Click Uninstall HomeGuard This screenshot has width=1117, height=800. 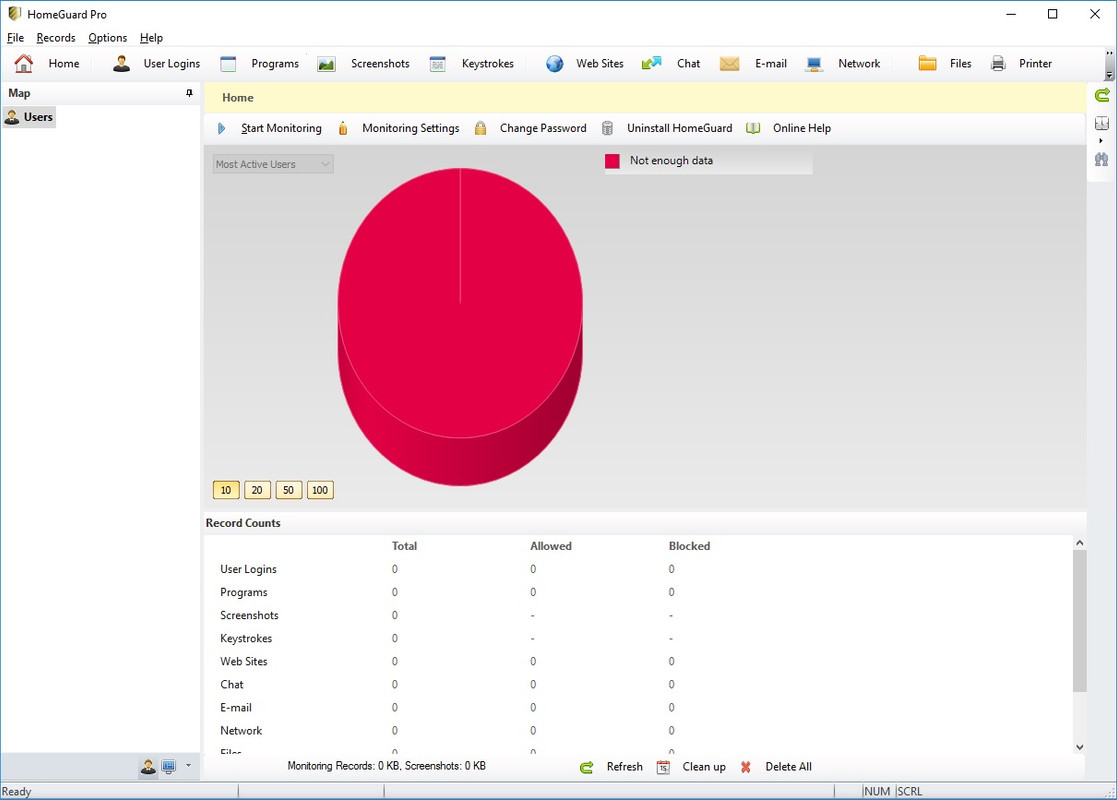click(667, 128)
